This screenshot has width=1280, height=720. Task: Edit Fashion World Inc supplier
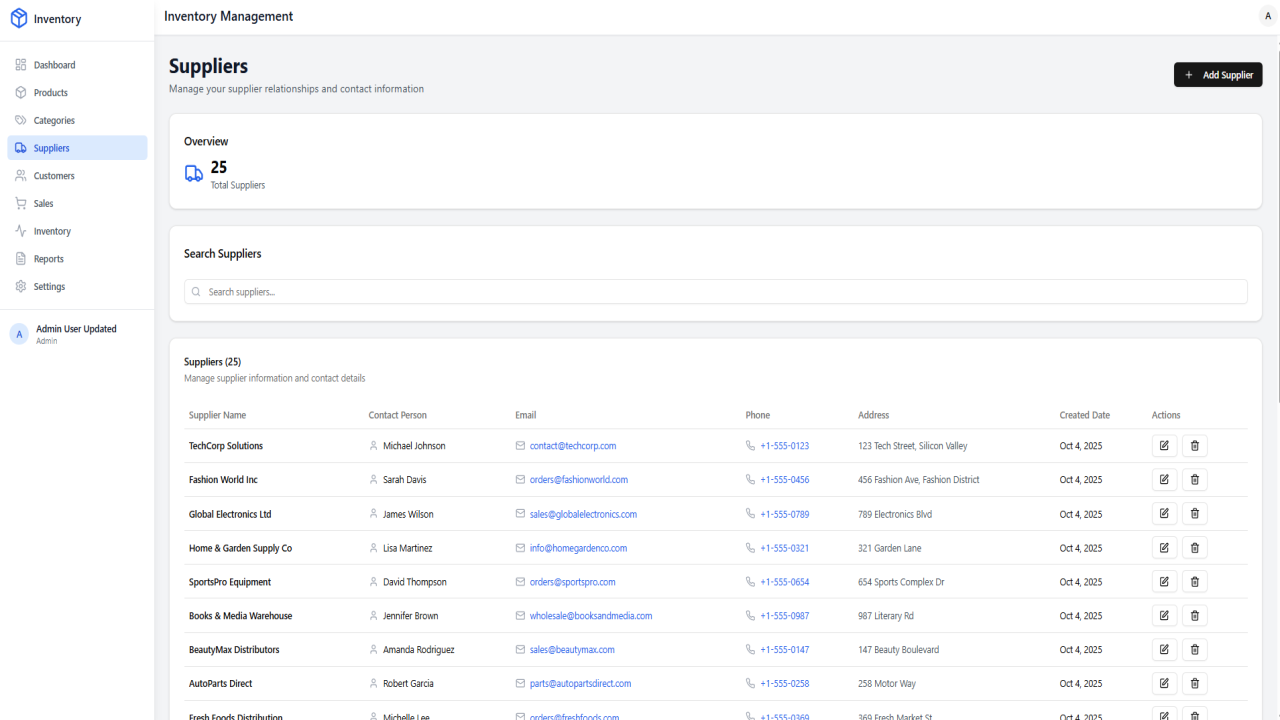pos(1164,480)
